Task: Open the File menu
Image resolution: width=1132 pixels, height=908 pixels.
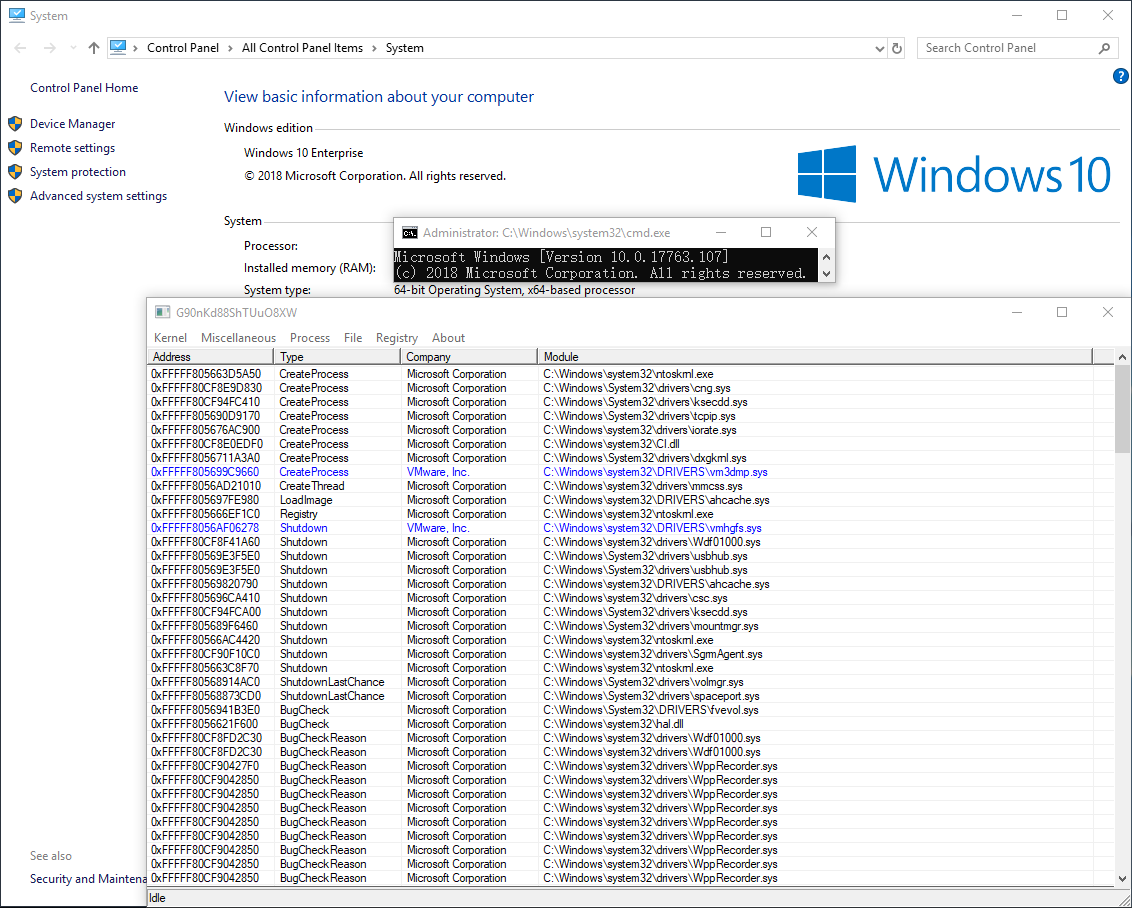Action: tap(353, 338)
